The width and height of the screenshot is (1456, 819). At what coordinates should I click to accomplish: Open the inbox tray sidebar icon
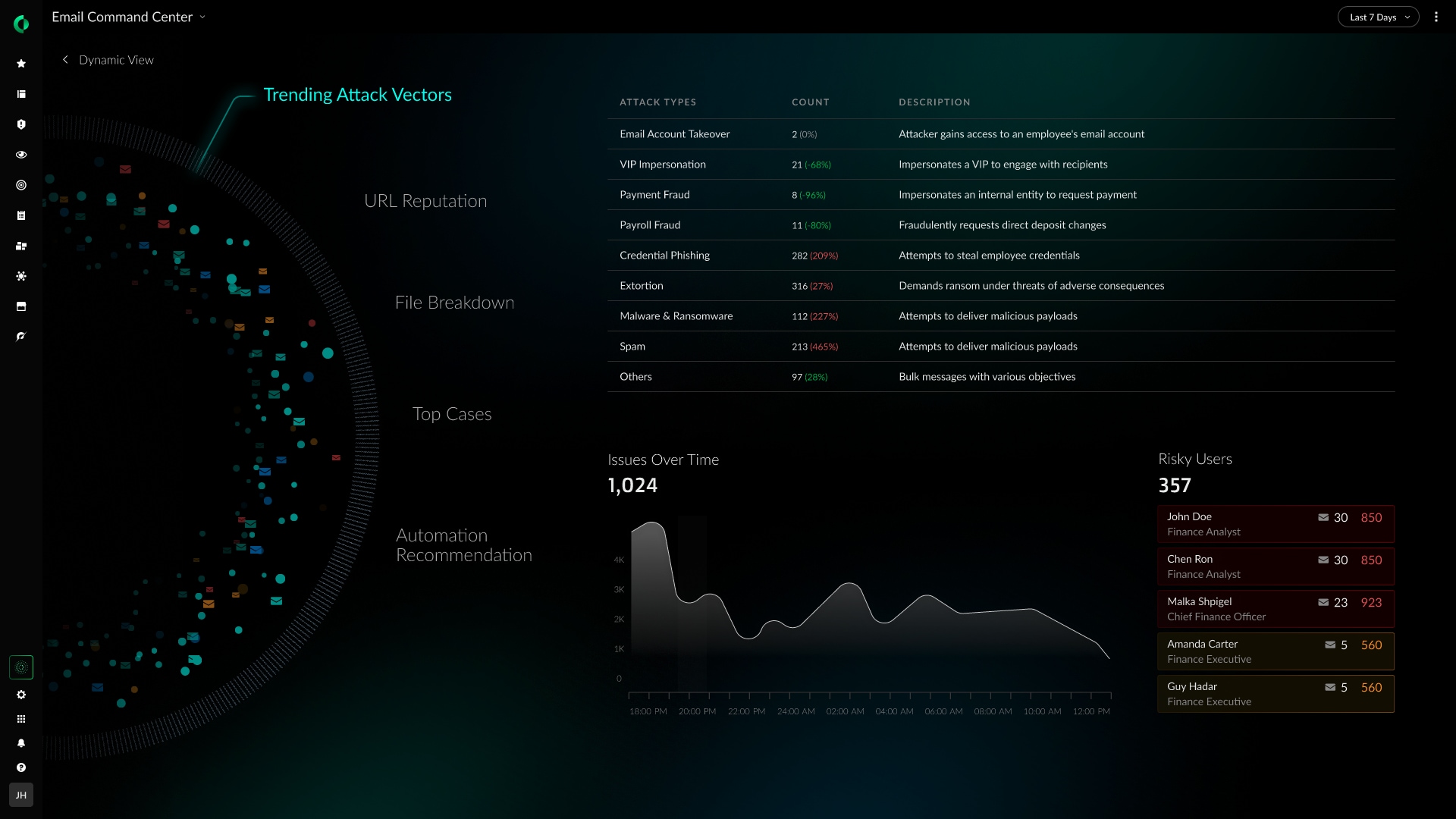(21, 306)
